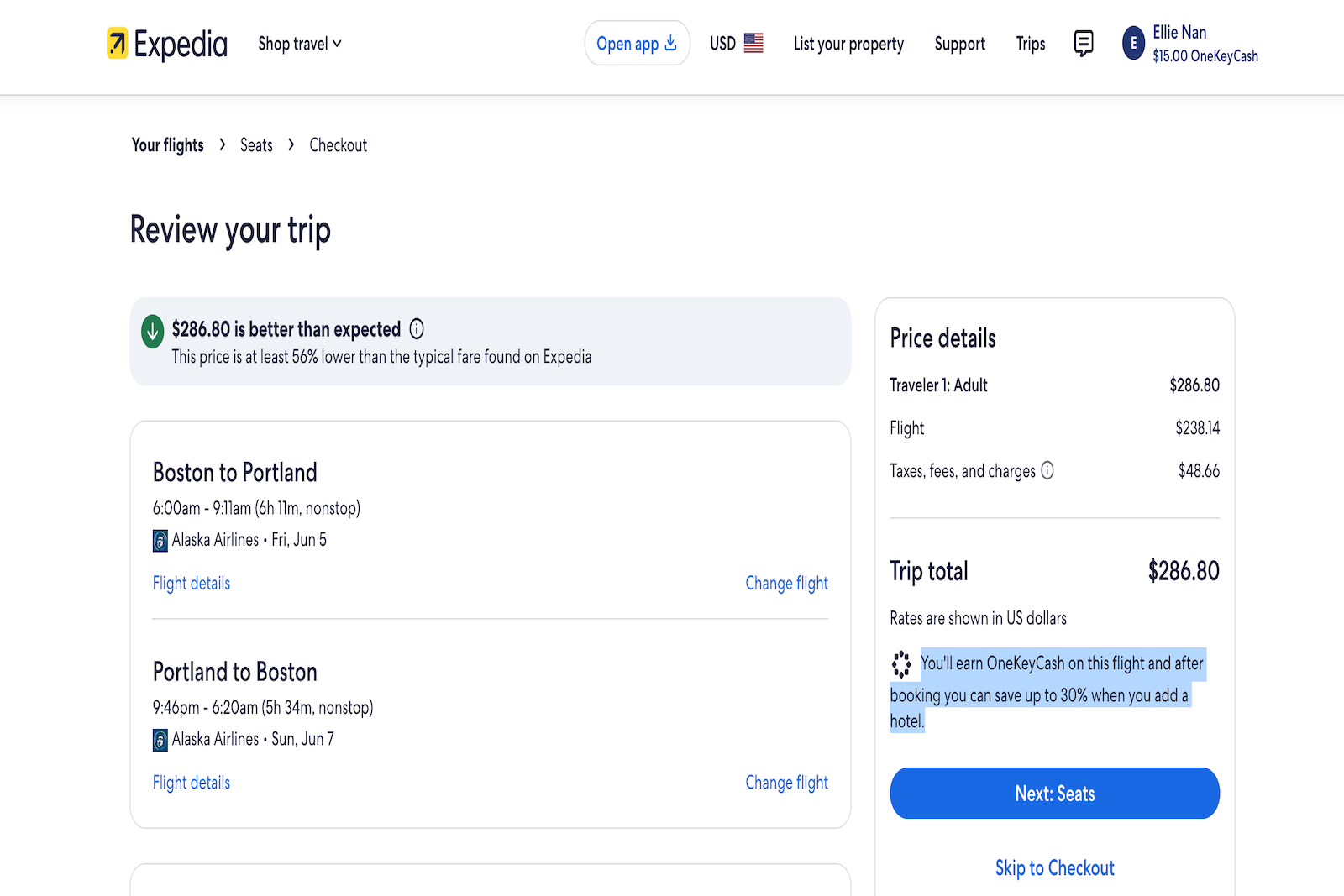Click Change flight for Portland to Boston
The image size is (1344, 896).
click(x=786, y=782)
